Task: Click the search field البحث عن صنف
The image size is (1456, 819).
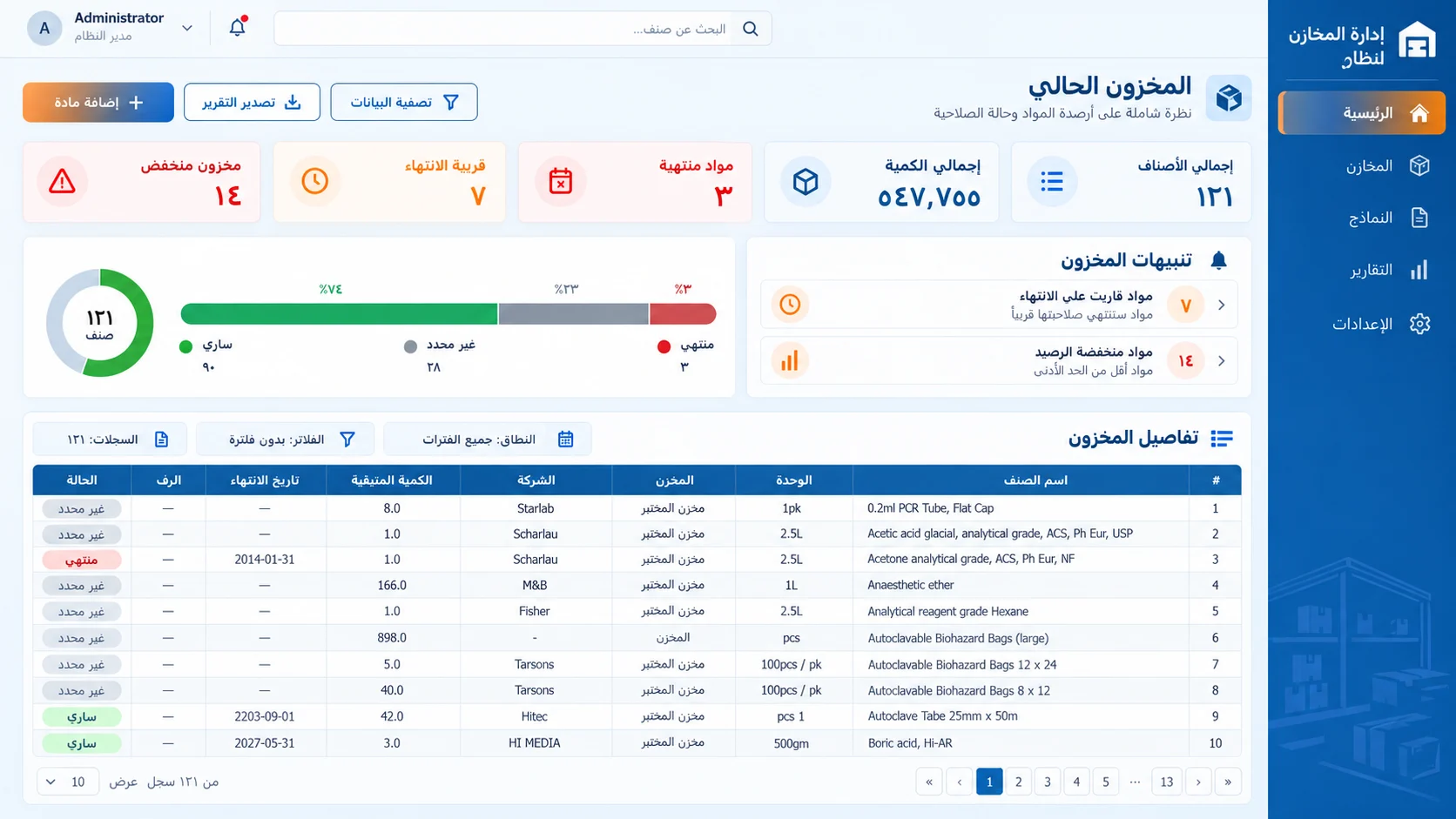Action: coord(522,29)
